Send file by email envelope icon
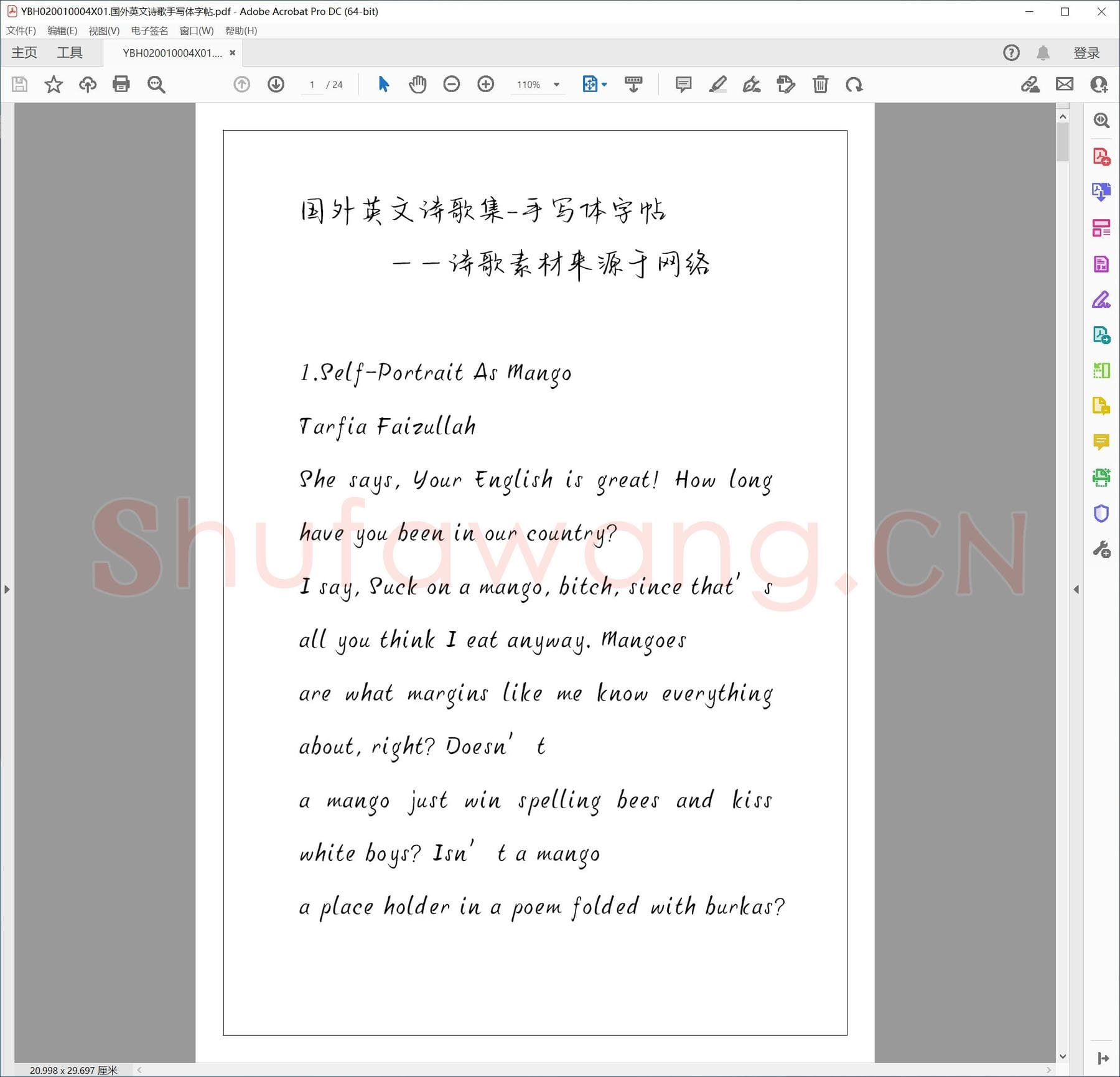The width and height of the screenshot is (1120, 1077). tap(1065, 84)
